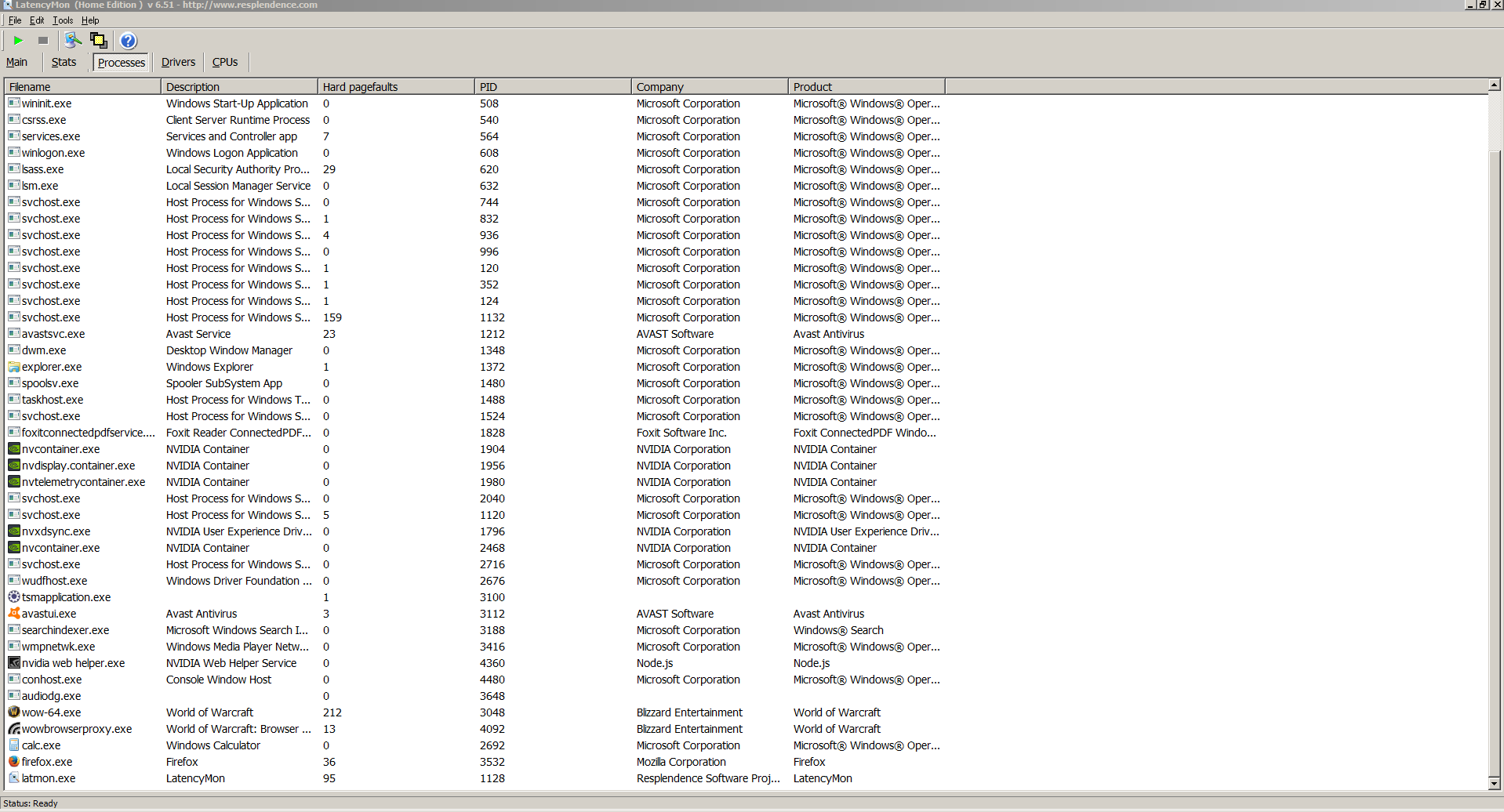Select the avastui.exe orange icon

[14, 614]
